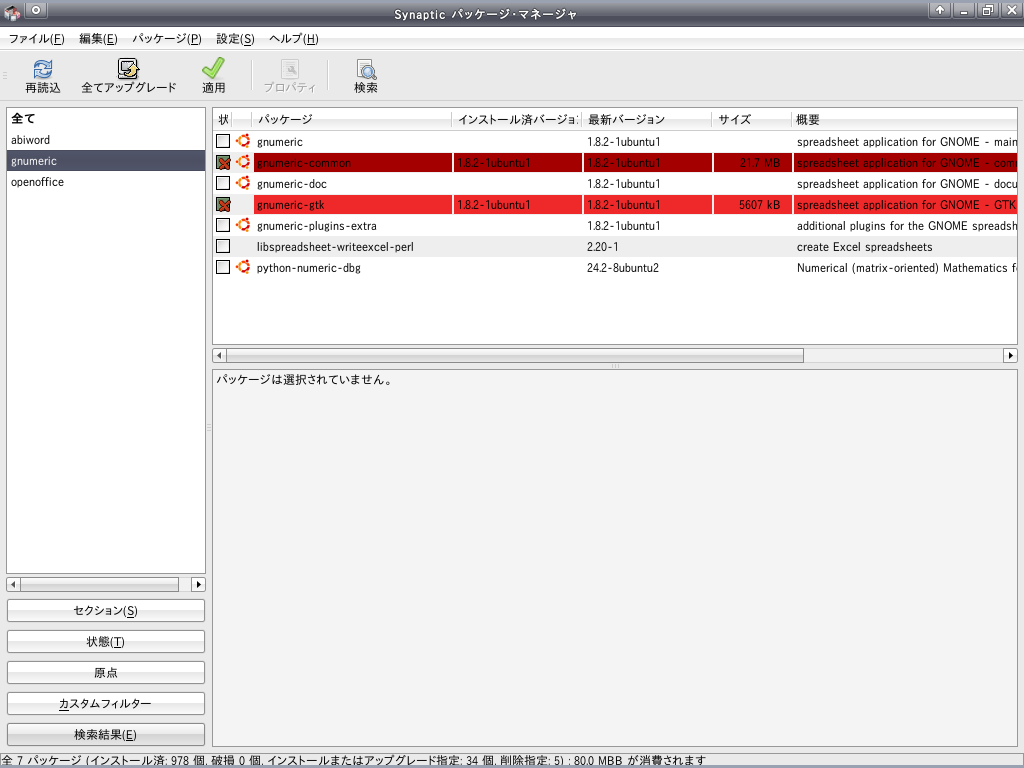
Task: Click the Reload (再読込) toolbar icon
Action: 42,69
